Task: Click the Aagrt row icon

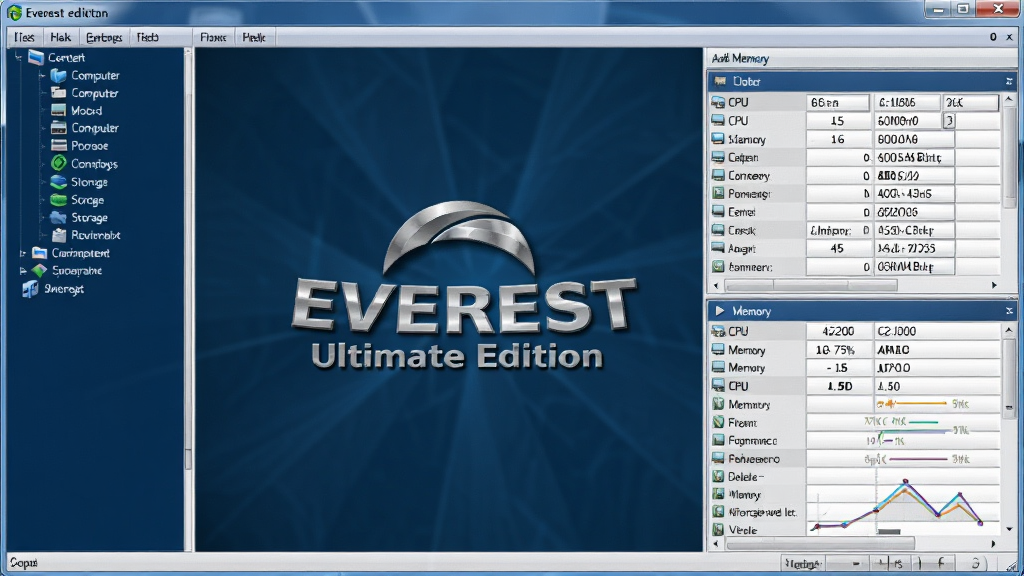Action: (718, 248)
